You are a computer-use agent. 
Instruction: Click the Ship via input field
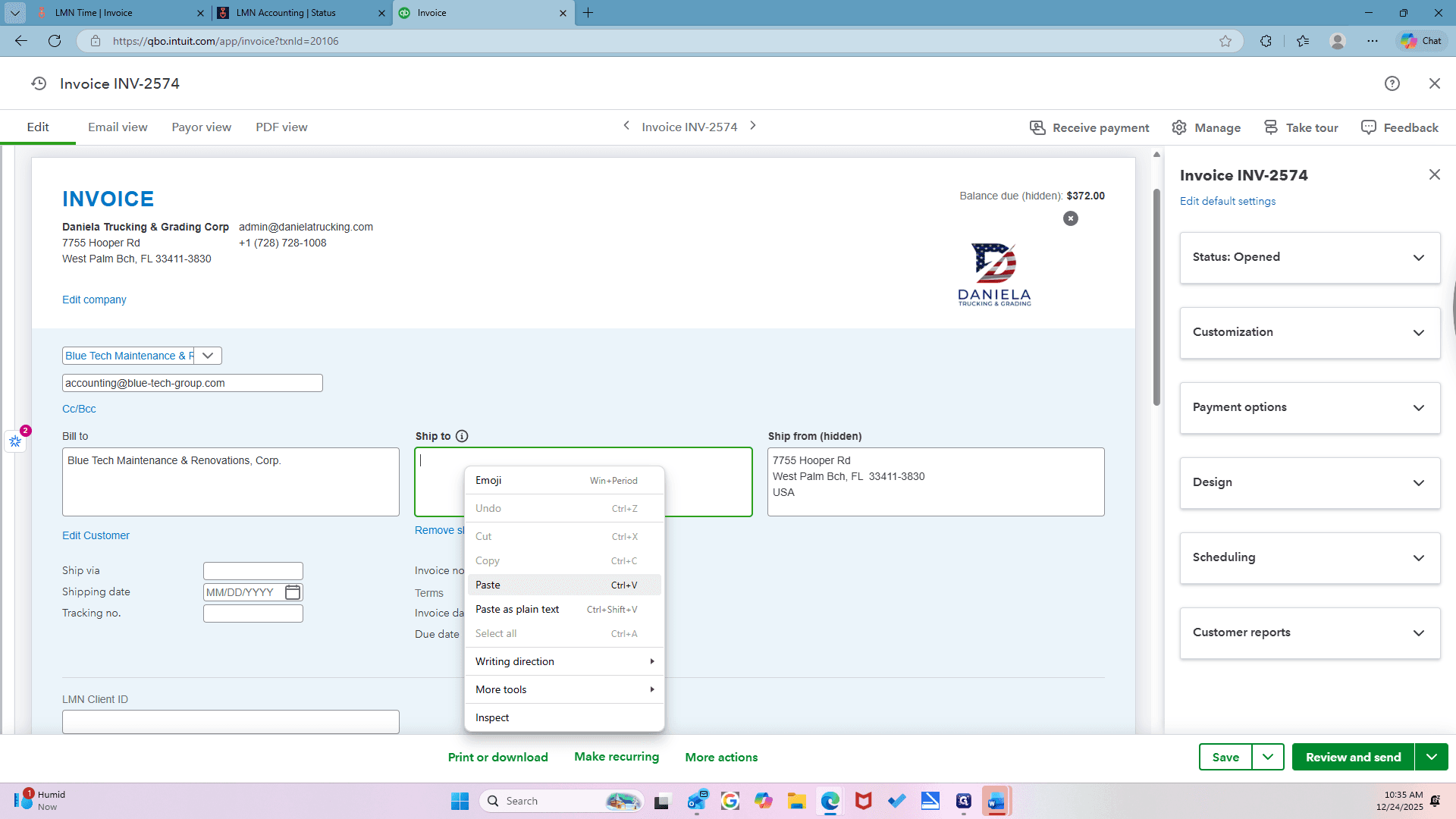[x=253, y=571]
